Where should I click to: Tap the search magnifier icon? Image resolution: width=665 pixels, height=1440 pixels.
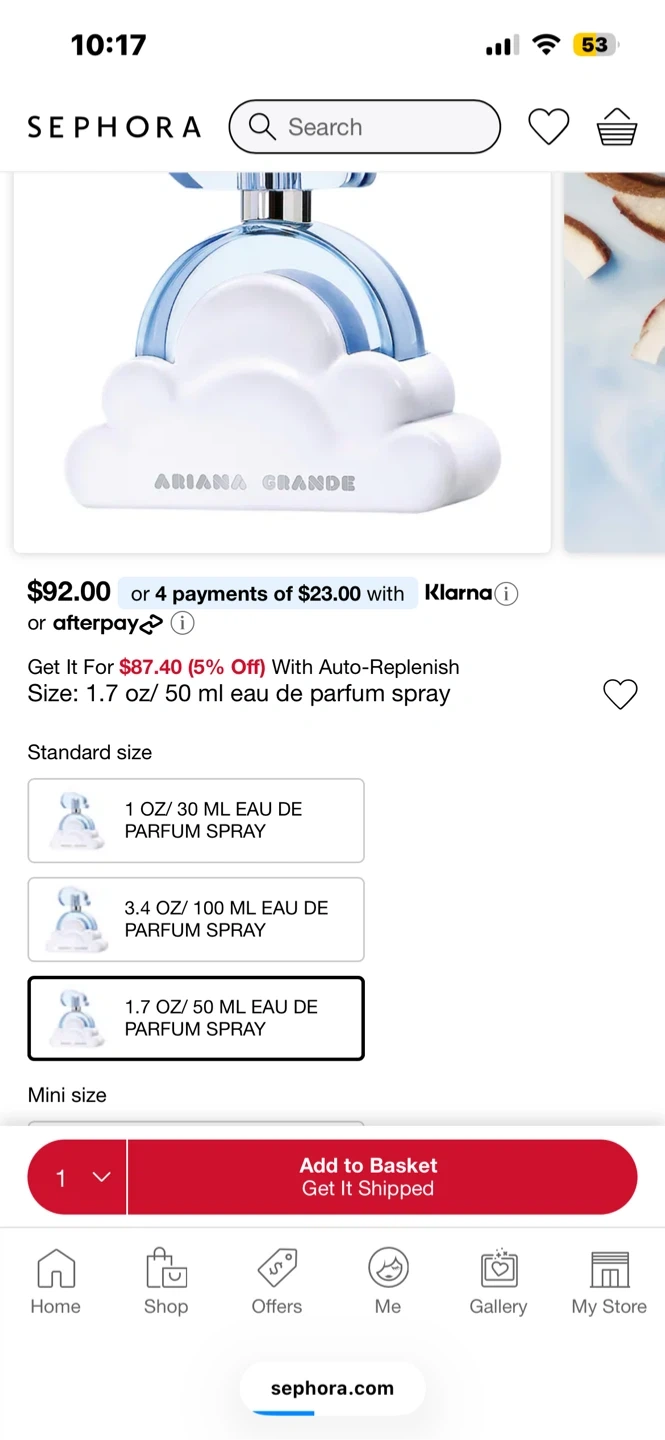[x=262, y=127]
